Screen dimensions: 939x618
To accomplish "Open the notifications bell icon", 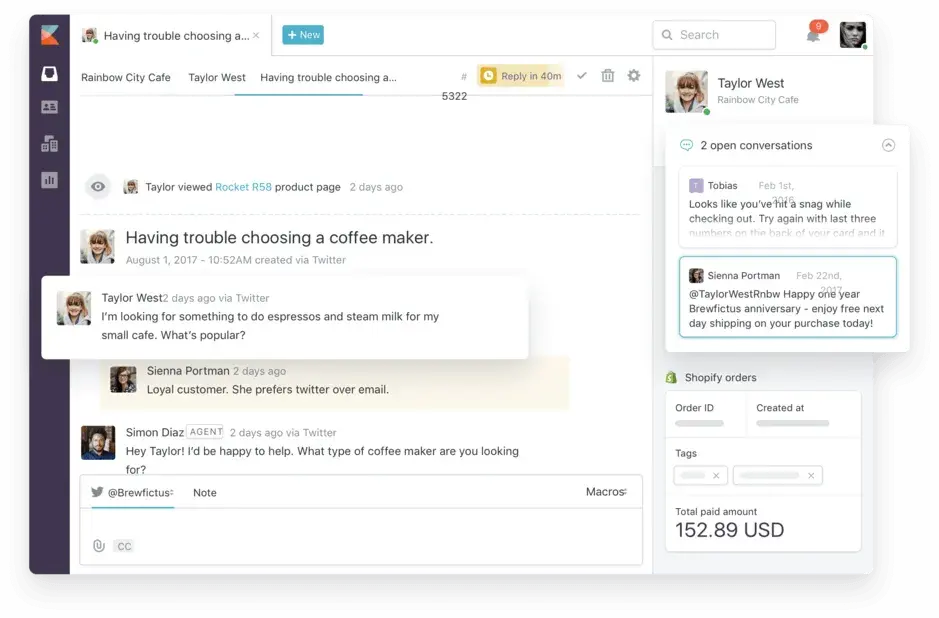I will point(813,35).
